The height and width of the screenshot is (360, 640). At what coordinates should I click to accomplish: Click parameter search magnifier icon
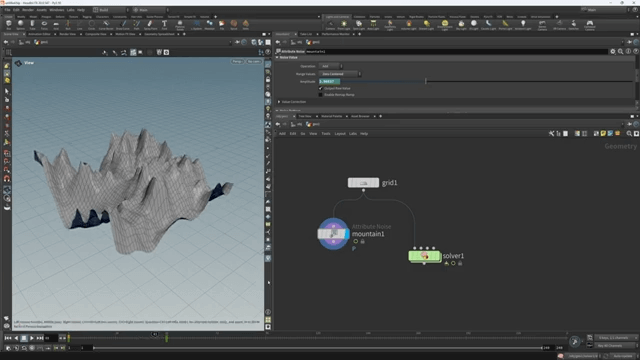click(620, 51)
